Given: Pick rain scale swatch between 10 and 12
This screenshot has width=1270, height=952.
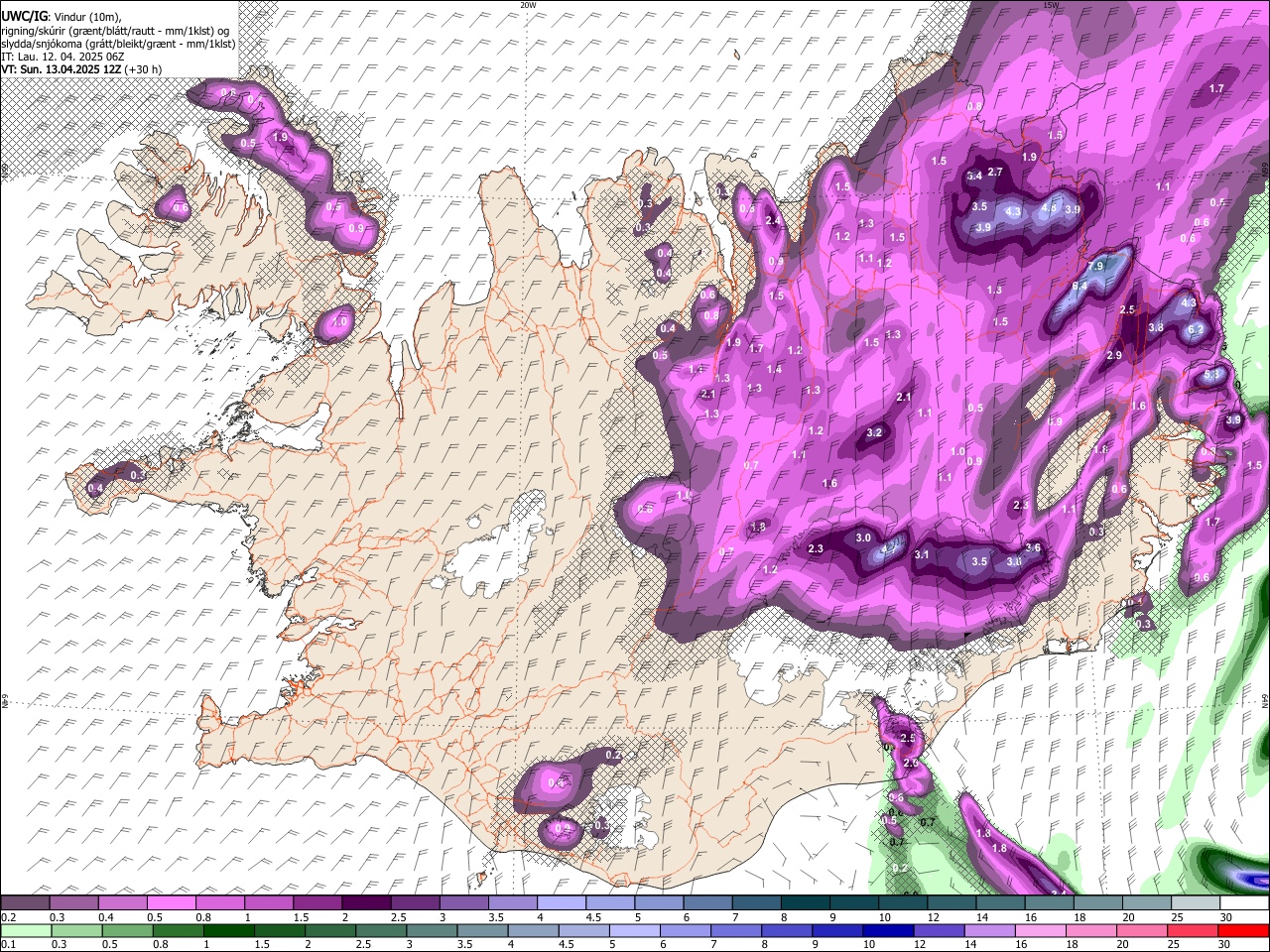Looking at the screenshot, I should click(x=888, y=931).
